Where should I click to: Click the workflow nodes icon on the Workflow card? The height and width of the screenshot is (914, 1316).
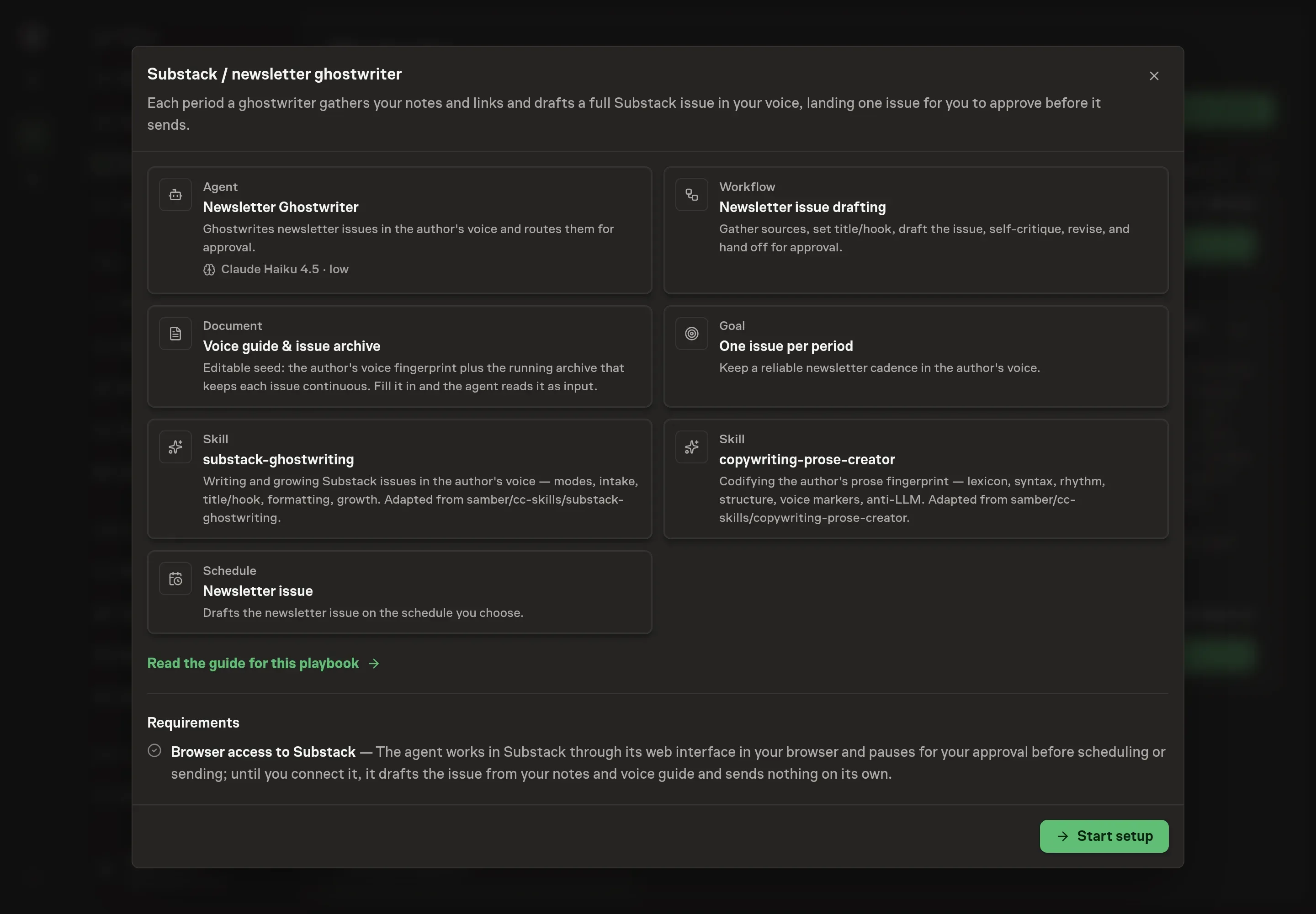click(x=692, y=195)
